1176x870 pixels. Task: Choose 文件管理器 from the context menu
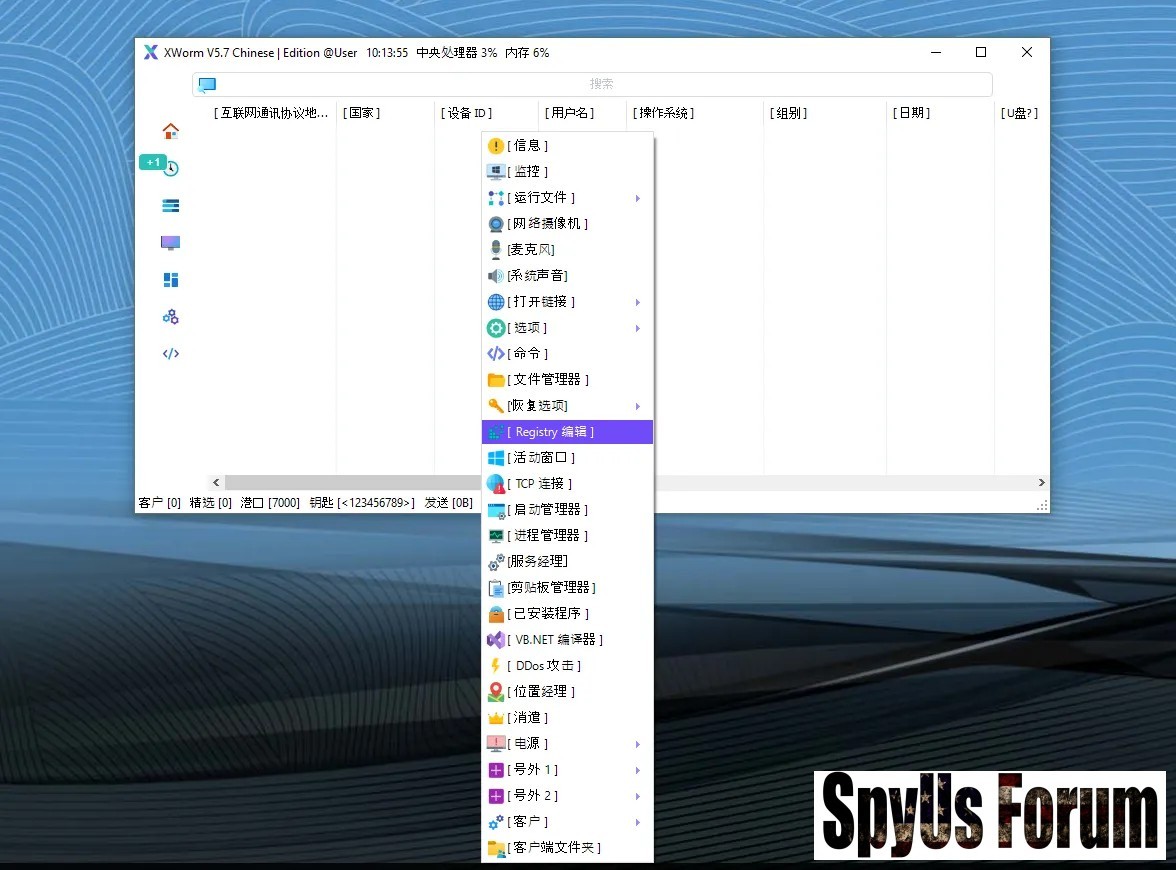548,380
